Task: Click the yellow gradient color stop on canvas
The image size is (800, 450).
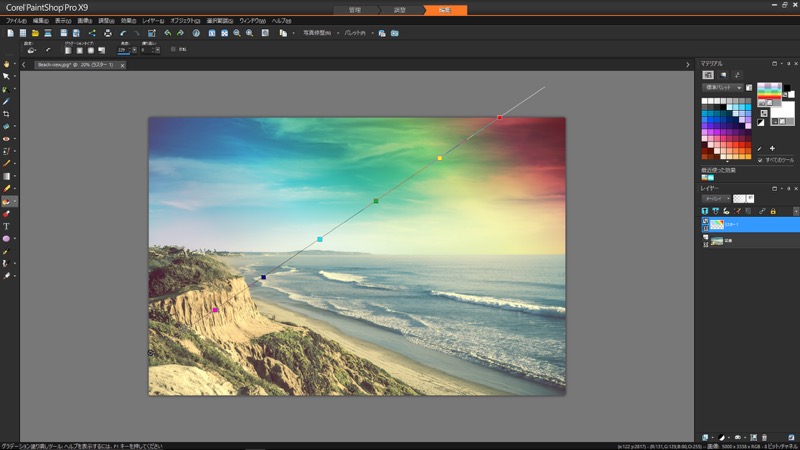Action: (439, 158)
